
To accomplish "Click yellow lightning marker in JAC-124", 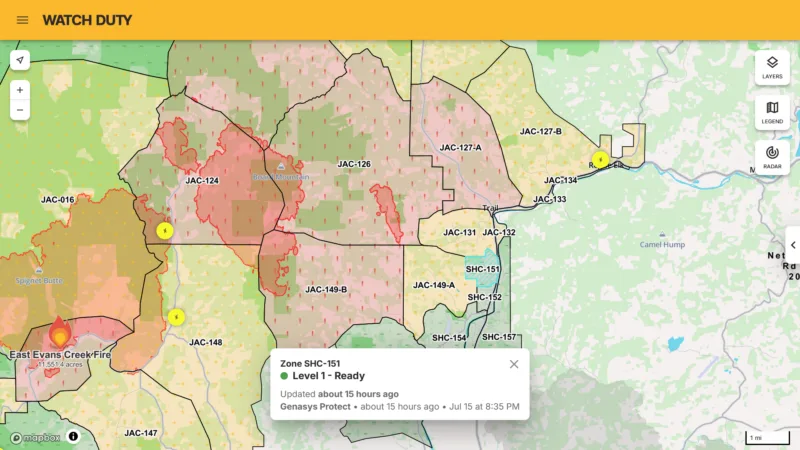I will click(x=164, y=231).
